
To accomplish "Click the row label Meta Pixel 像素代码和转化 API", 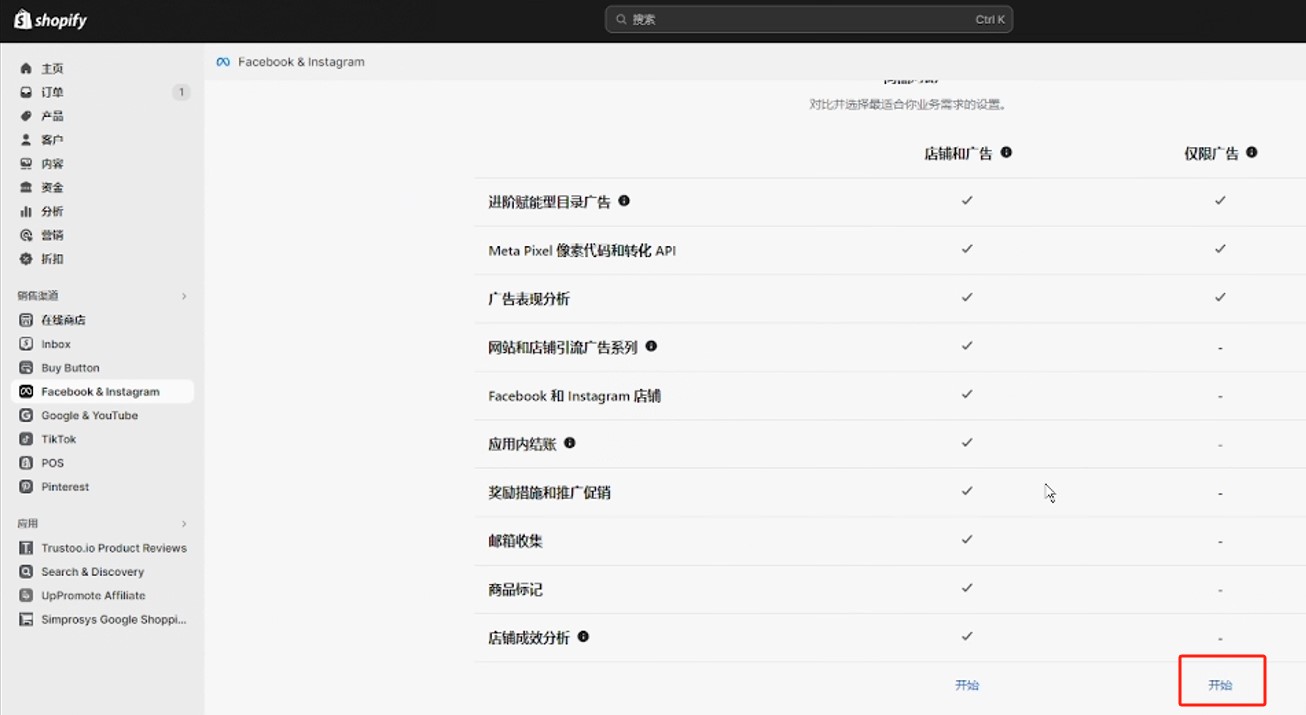I will click(x=582, y=251).
